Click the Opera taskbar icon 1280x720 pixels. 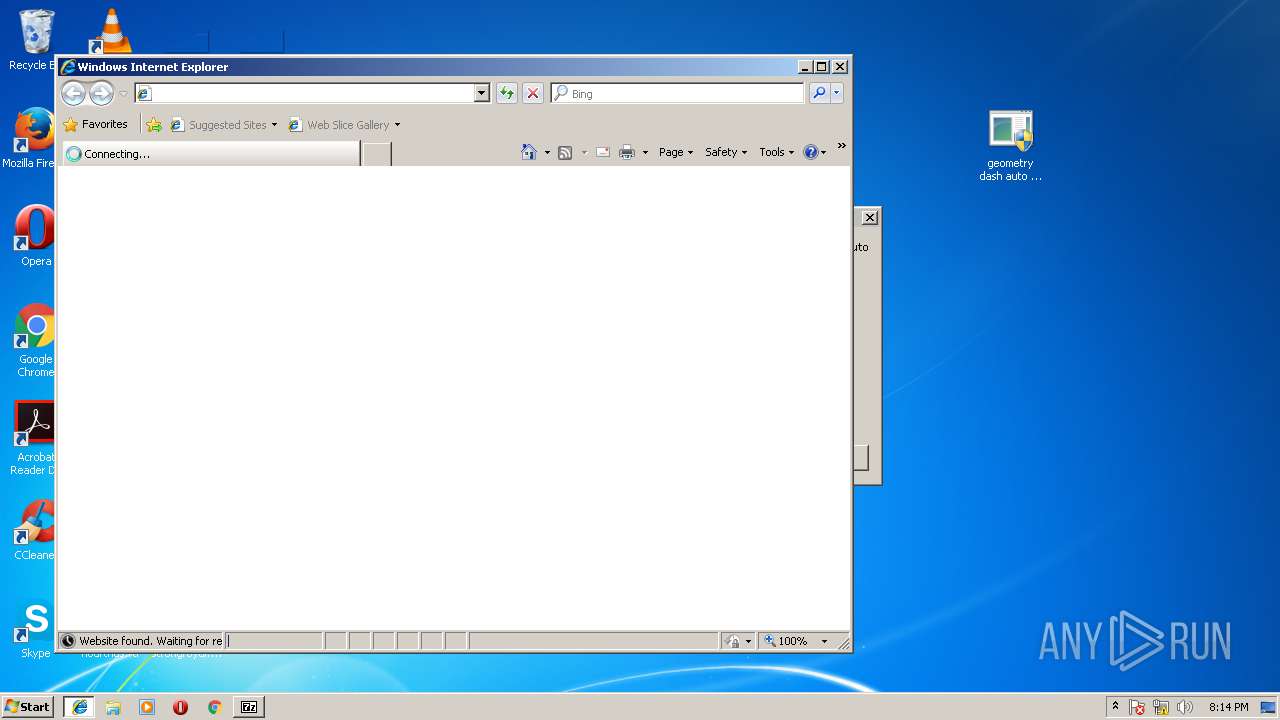point(180,707)
